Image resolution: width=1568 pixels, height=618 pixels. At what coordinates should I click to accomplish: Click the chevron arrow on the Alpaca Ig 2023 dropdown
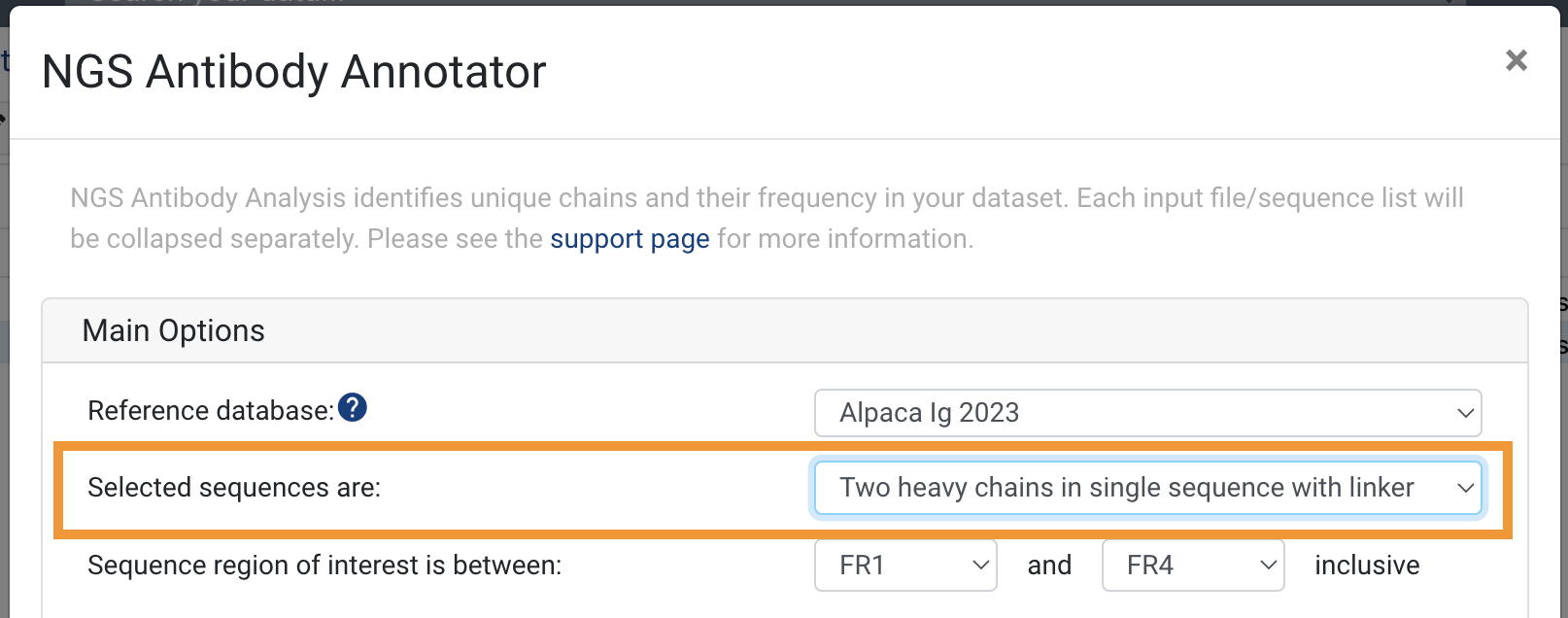point(1465,413)
